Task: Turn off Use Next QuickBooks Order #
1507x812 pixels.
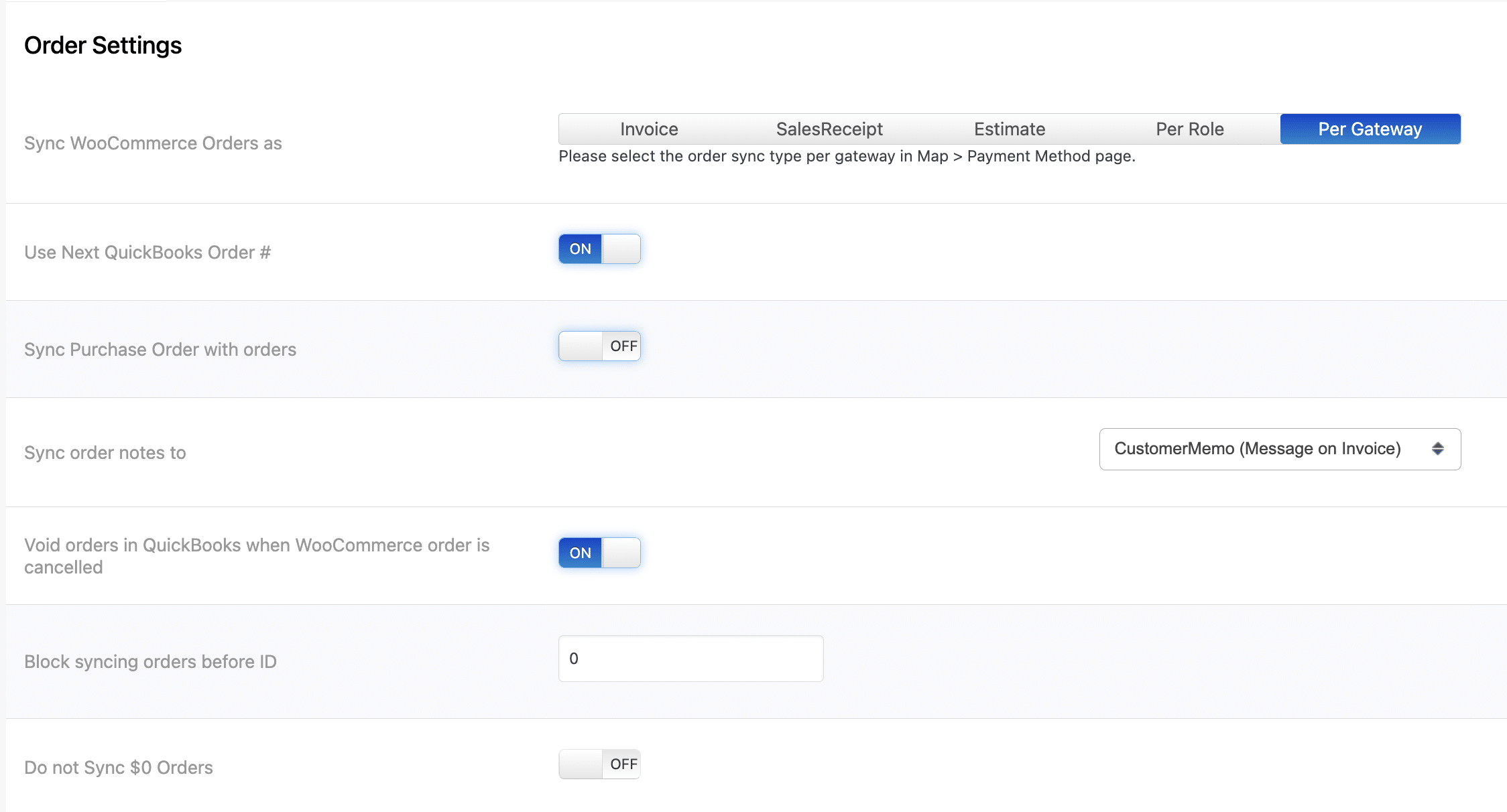Action: tap(599, 249)
